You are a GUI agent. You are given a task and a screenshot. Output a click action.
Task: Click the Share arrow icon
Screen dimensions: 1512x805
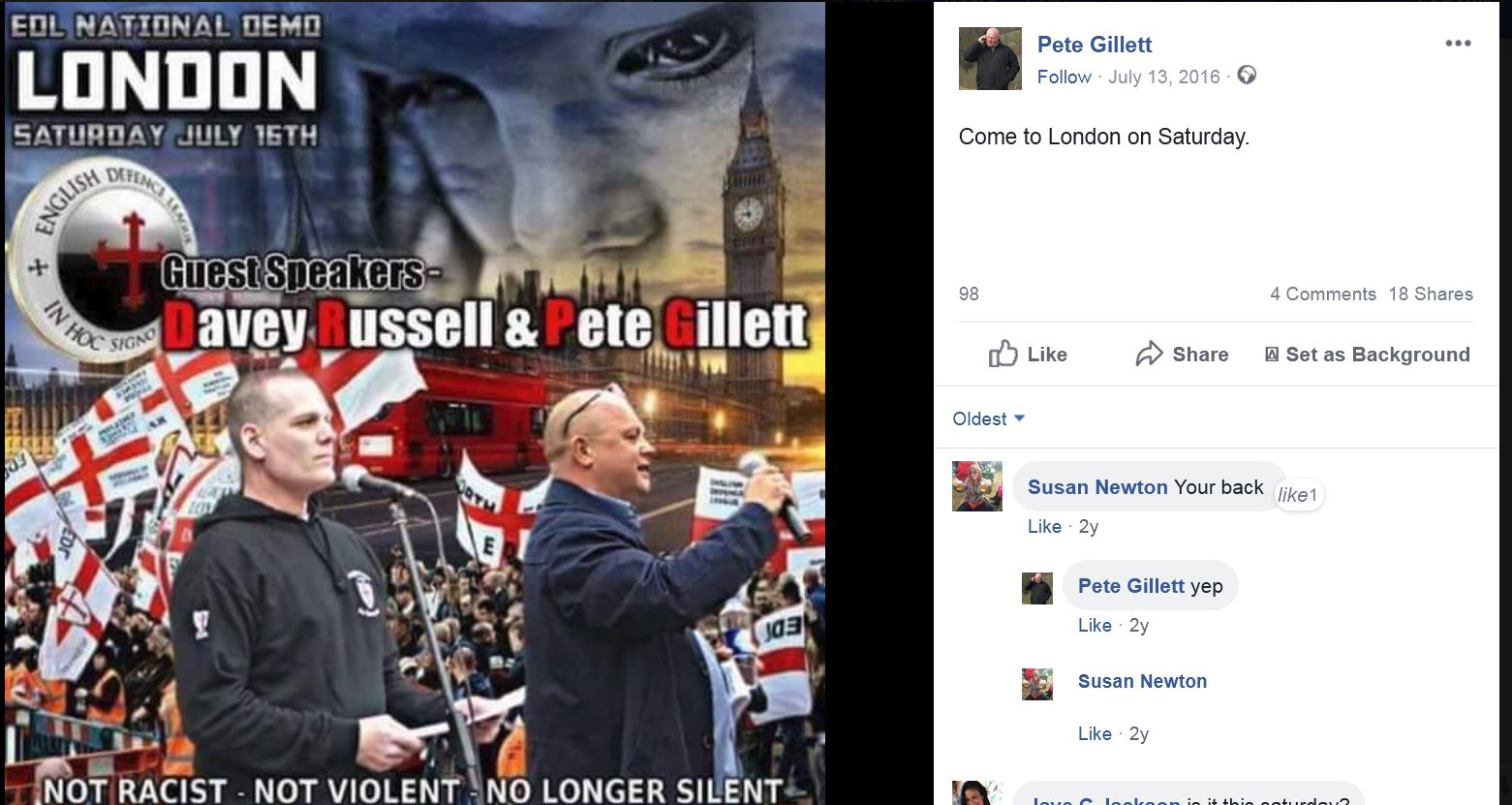coord(1149,354)
